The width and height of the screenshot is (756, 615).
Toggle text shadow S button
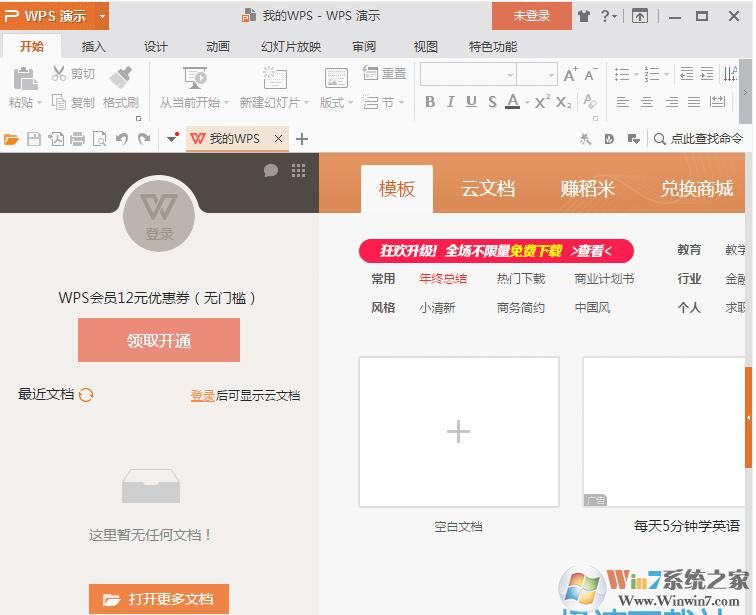pos(492,102)
